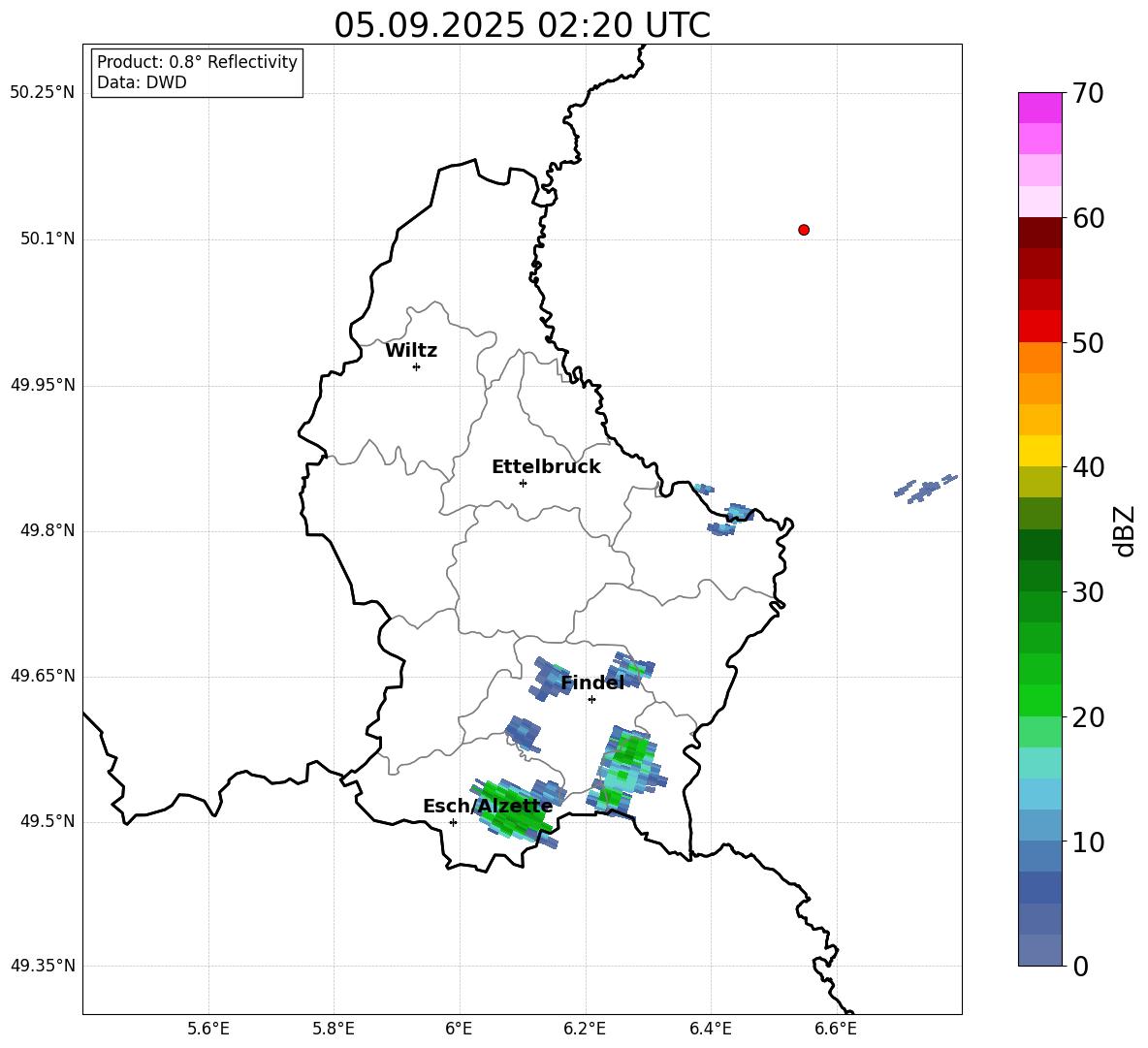Click the Ettelbruck city label
Screen dimensions: 1148x1048
point(546,467)
